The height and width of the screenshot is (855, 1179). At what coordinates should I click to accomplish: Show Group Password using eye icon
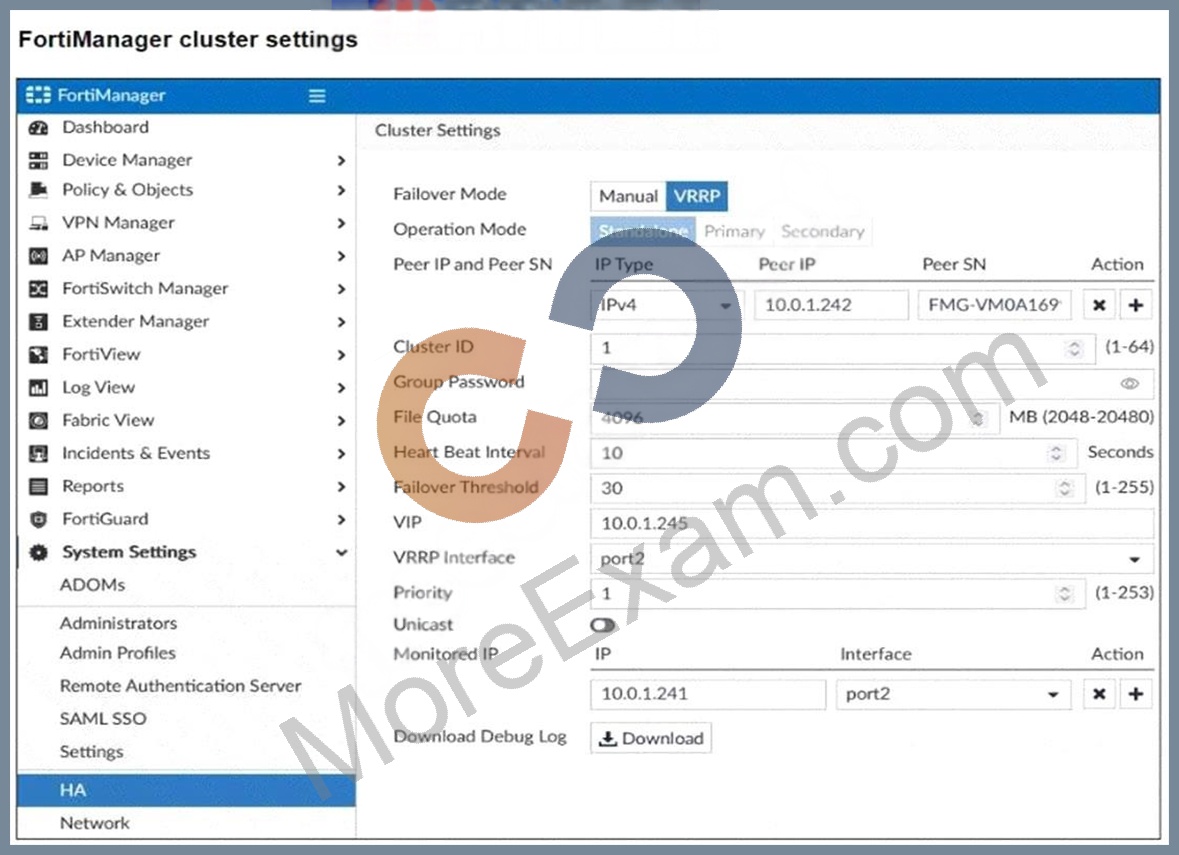(x=1129, y=384)
